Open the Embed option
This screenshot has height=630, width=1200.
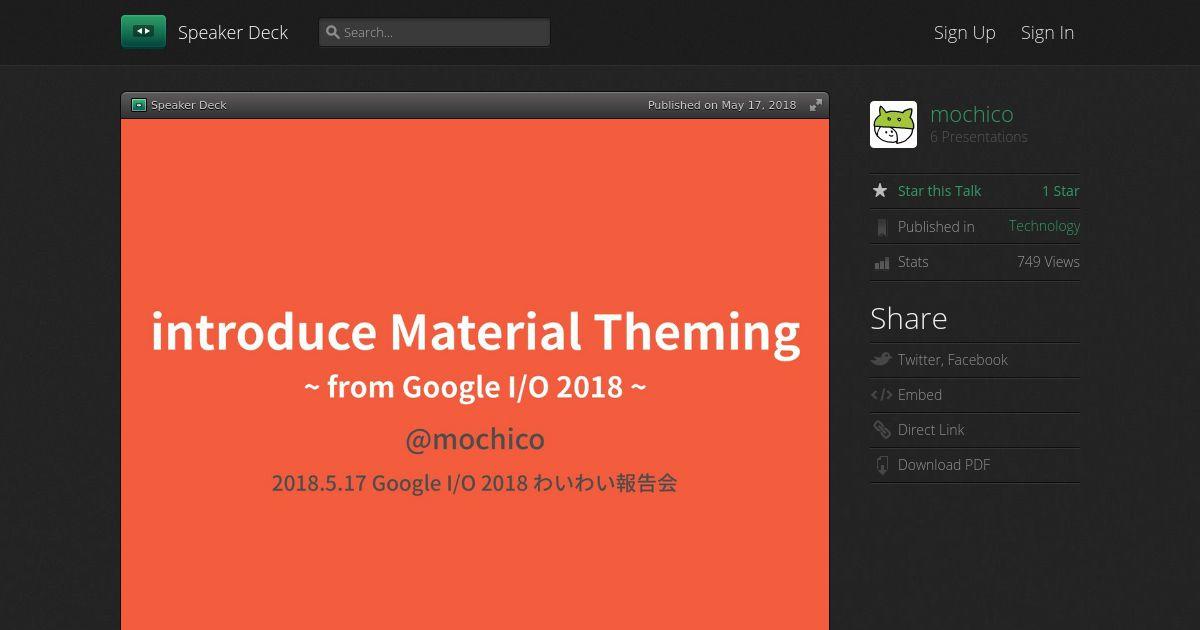pyautogui.click(x=920, y=395)
